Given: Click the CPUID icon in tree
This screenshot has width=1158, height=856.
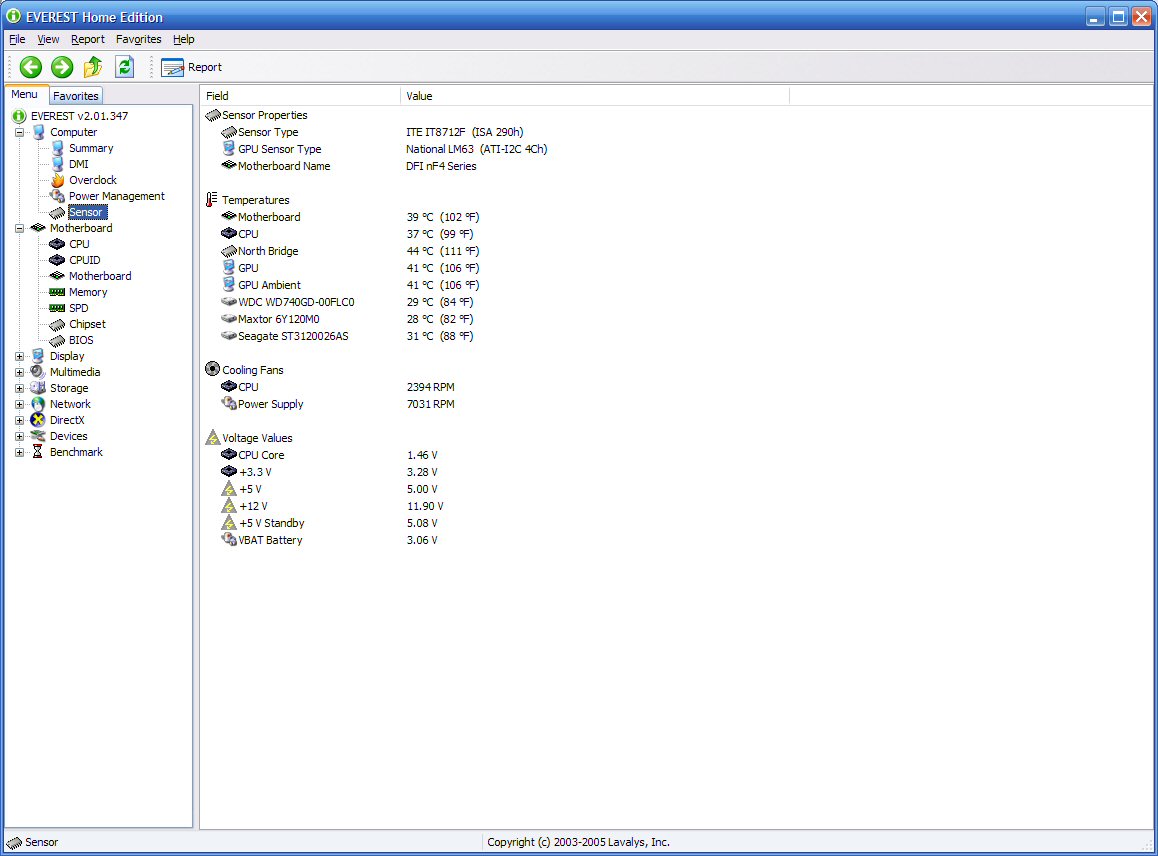Looking at the screenshot, I should (57, 260).
